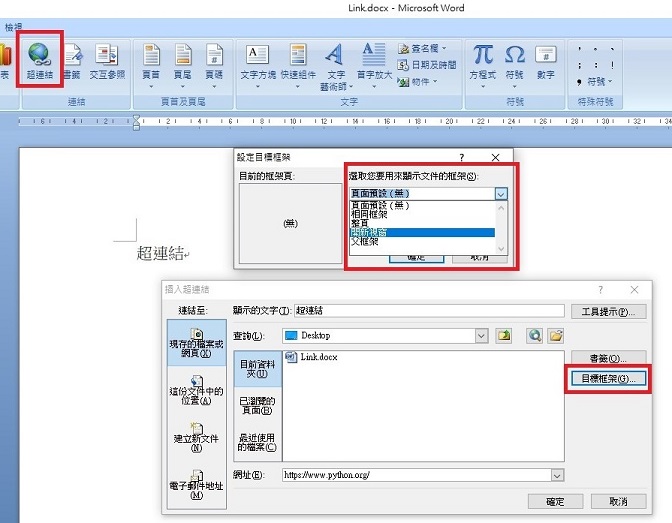Expand the 網址 address dropdown arrow
672x523 pixels.
556,476
